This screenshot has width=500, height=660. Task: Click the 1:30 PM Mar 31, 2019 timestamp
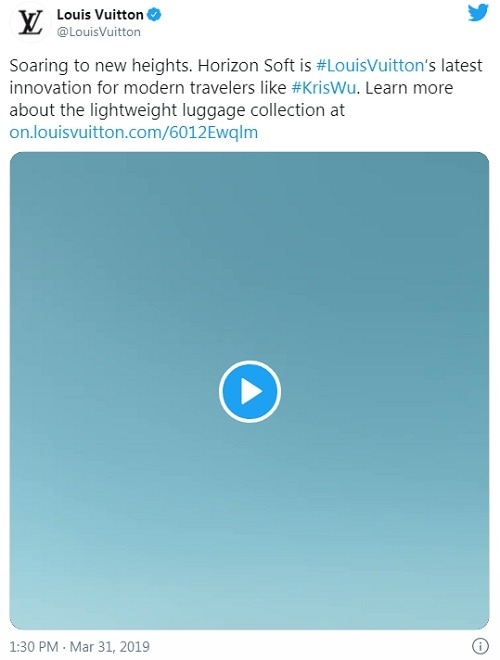coord(80,646)
